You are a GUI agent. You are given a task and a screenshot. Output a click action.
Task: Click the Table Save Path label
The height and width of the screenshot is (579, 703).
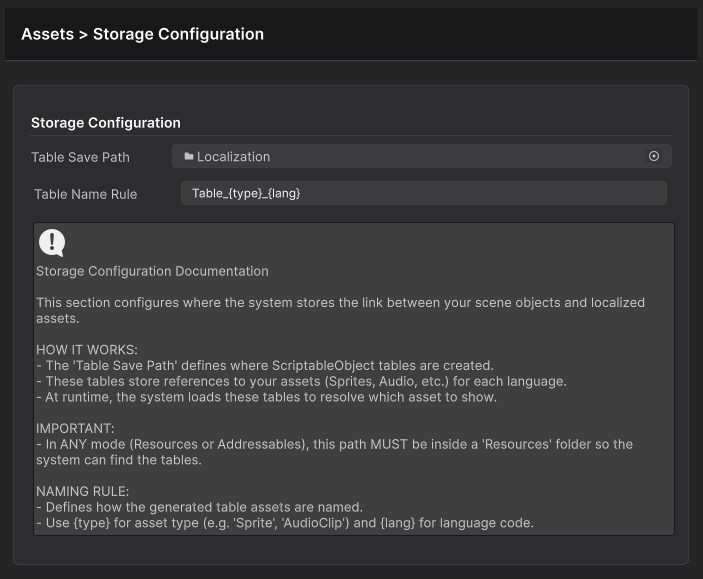(80, 157)
